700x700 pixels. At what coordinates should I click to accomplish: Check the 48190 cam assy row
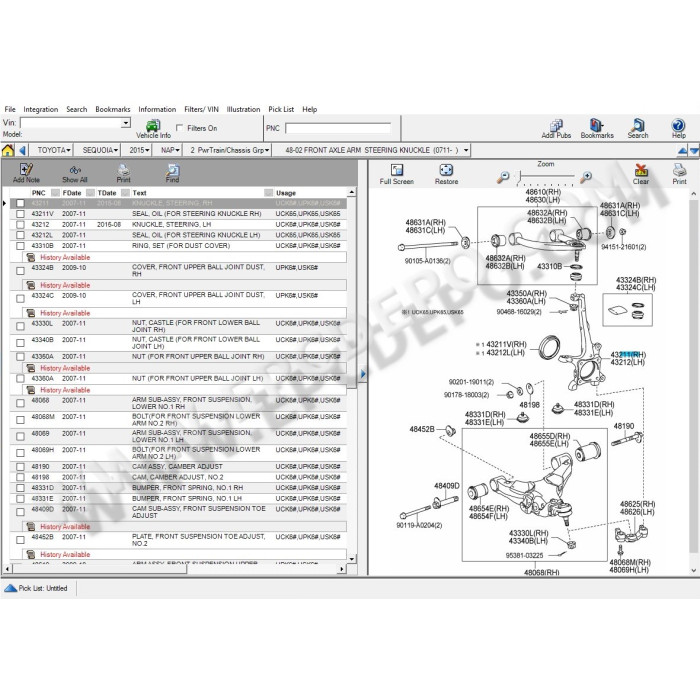20,467
